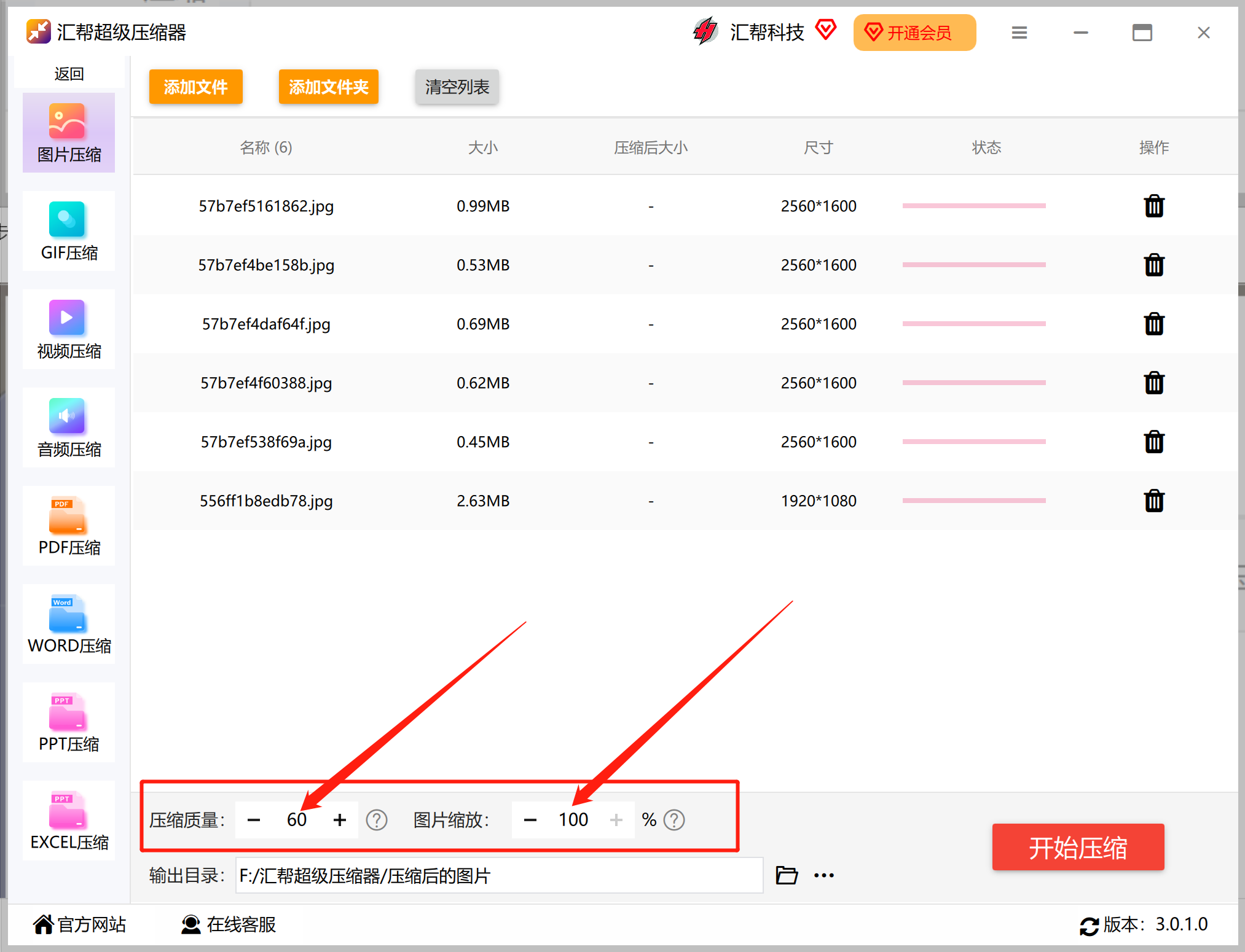Open the PPT压缩 tool icon

(67, 711)
